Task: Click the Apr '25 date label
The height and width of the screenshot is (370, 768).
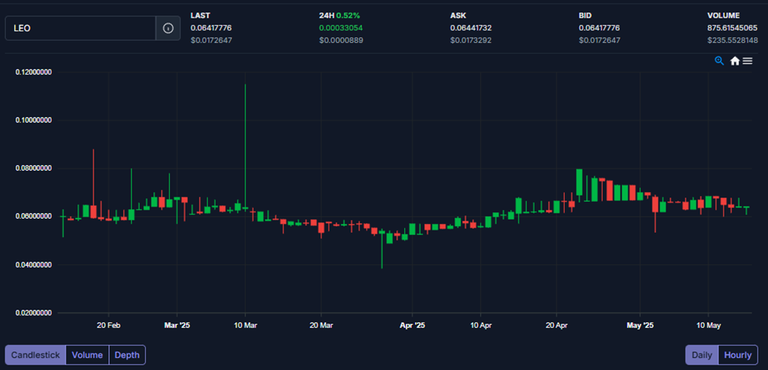Action: 412,325
